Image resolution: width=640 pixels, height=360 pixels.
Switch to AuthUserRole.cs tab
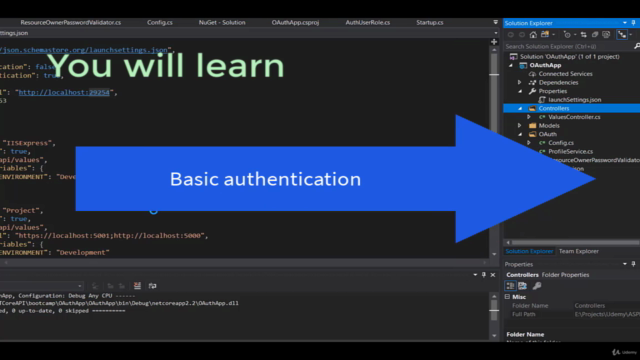[x=368, y=22]
